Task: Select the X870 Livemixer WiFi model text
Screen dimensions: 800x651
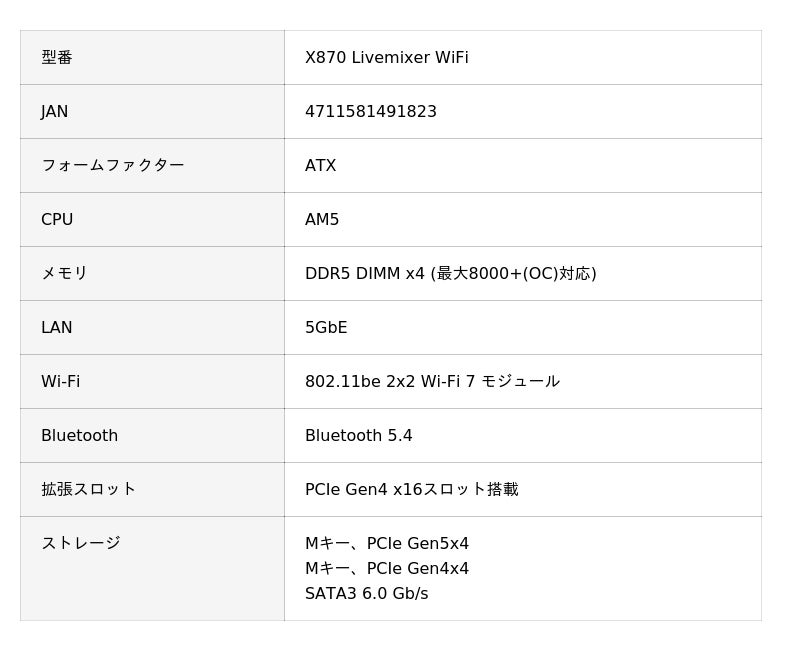Action: point(386,58)
